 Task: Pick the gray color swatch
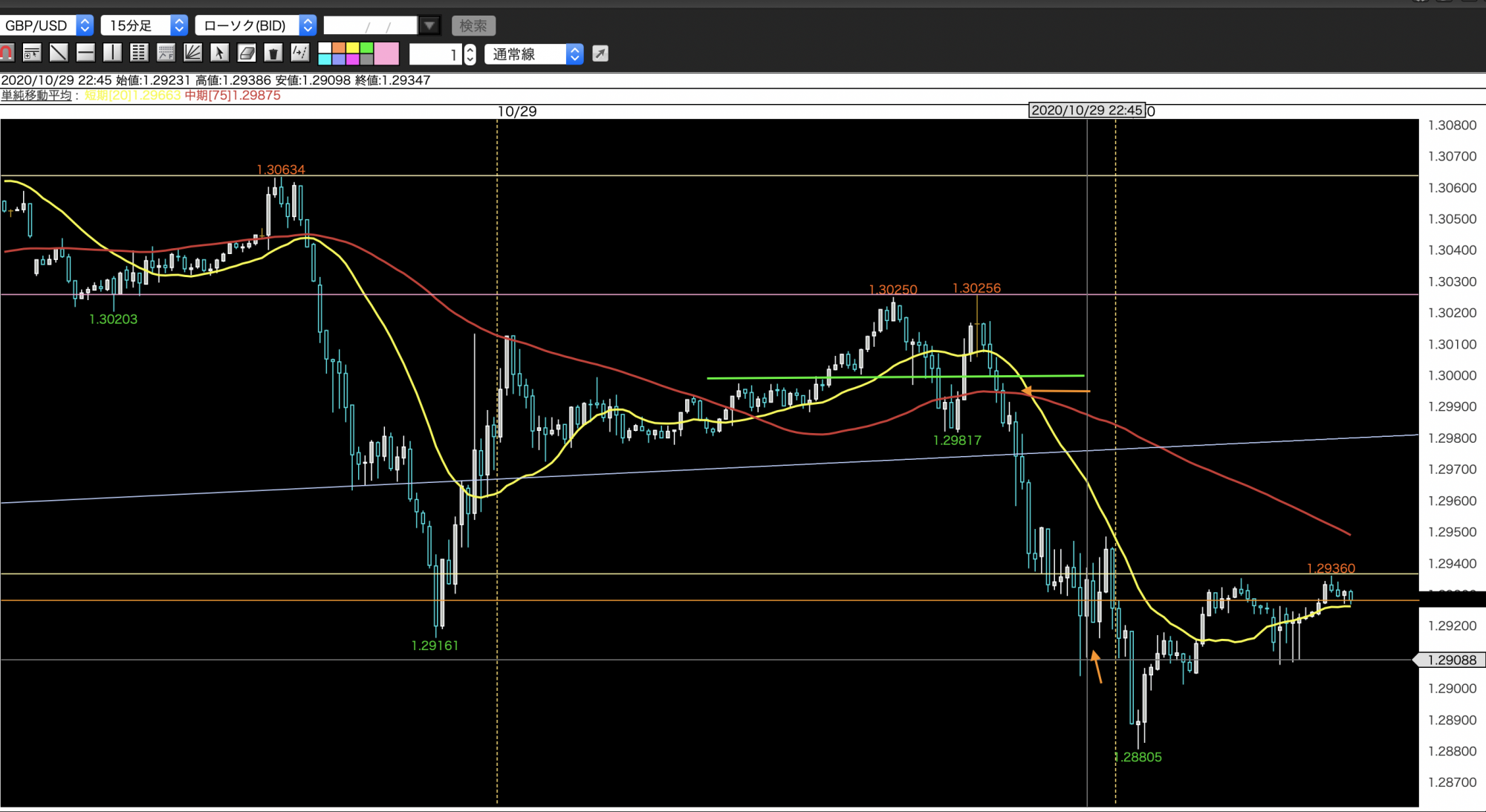pyautogui.click(x=366, y=59)
